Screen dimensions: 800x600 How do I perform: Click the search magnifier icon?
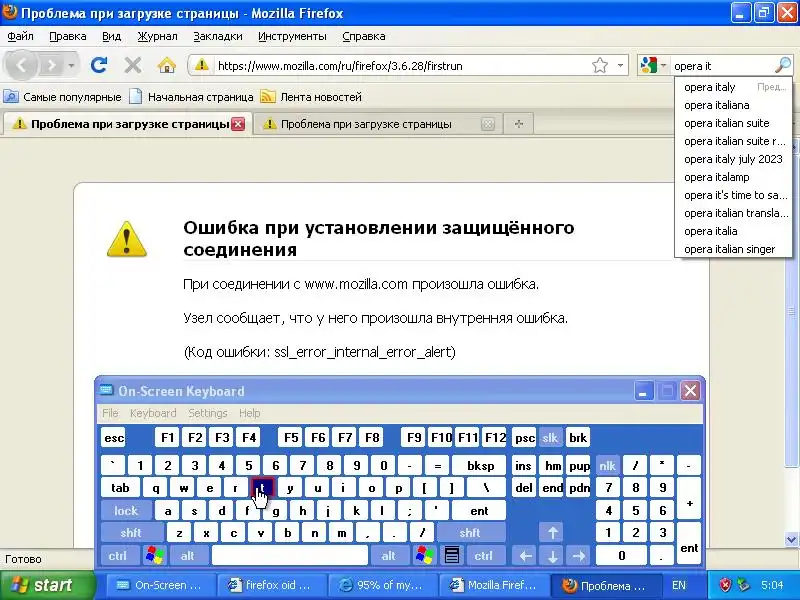783,65
